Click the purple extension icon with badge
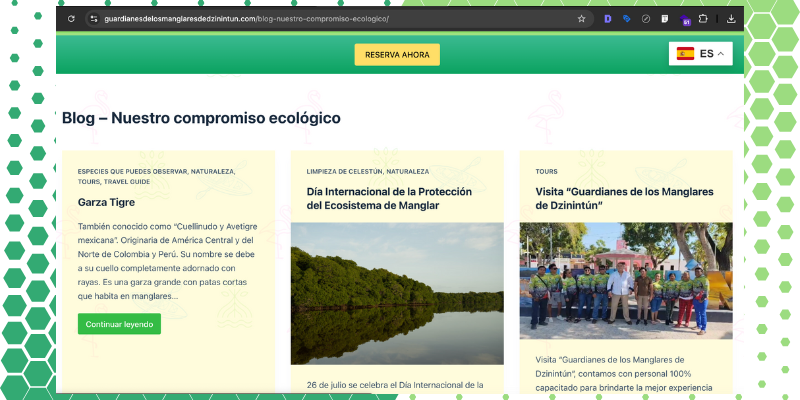800x400 pixels. (685, 19)
